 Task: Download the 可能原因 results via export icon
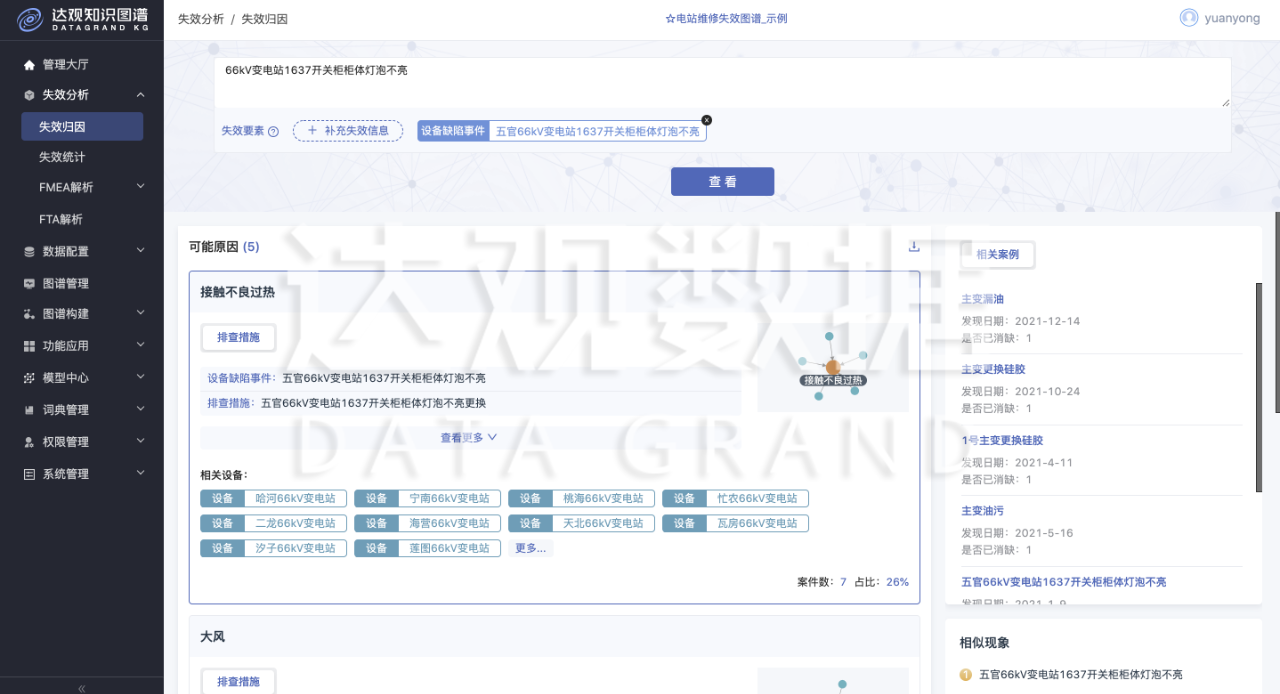click(x=914, y=247)
